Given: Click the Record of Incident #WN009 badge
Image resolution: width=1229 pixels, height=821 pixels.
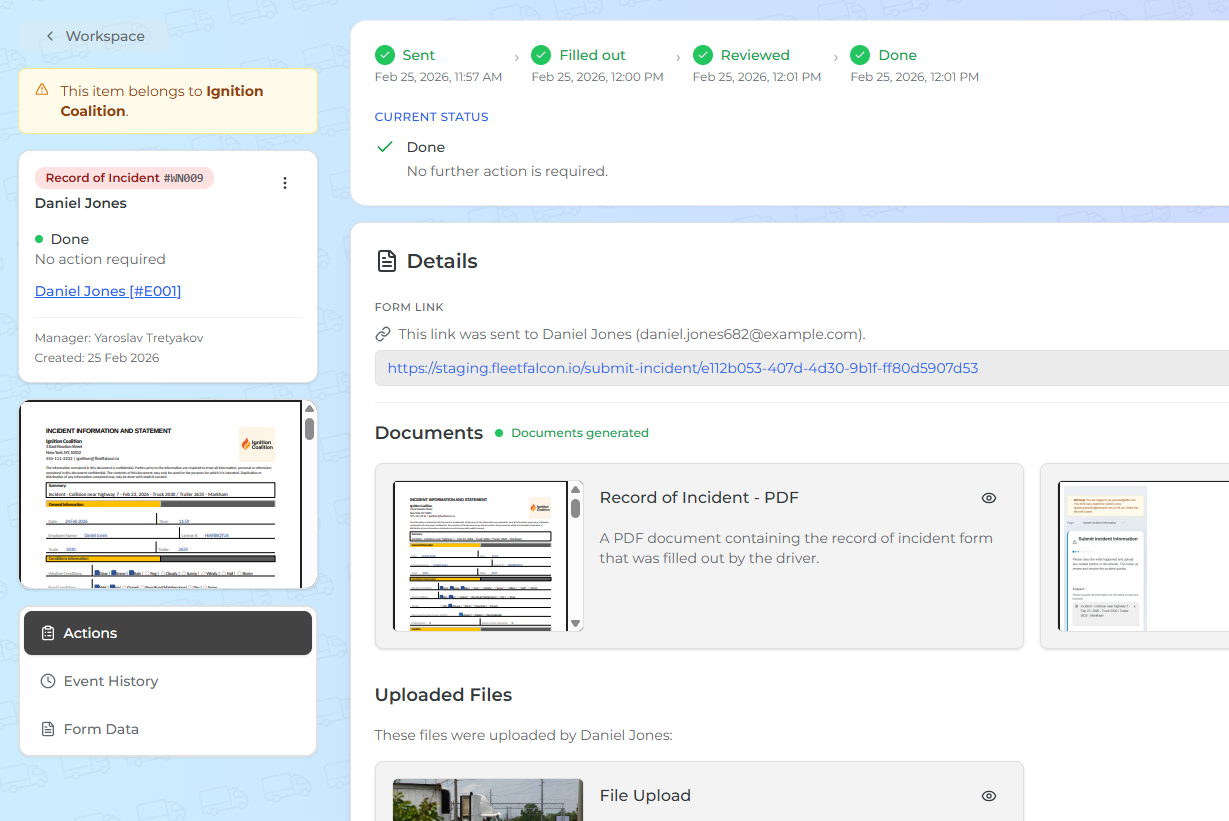Looking at the screenshot, I should (x=124, y=178).
